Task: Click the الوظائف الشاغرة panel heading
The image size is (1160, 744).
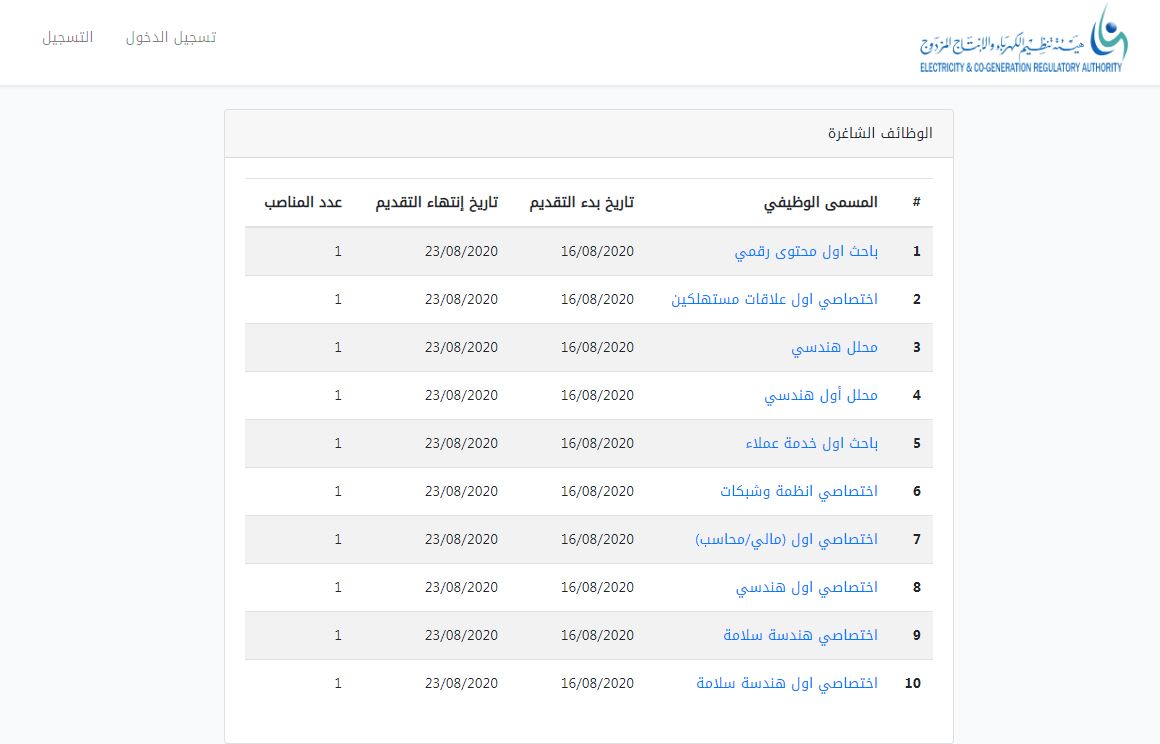Action: (x=880, y=133)
